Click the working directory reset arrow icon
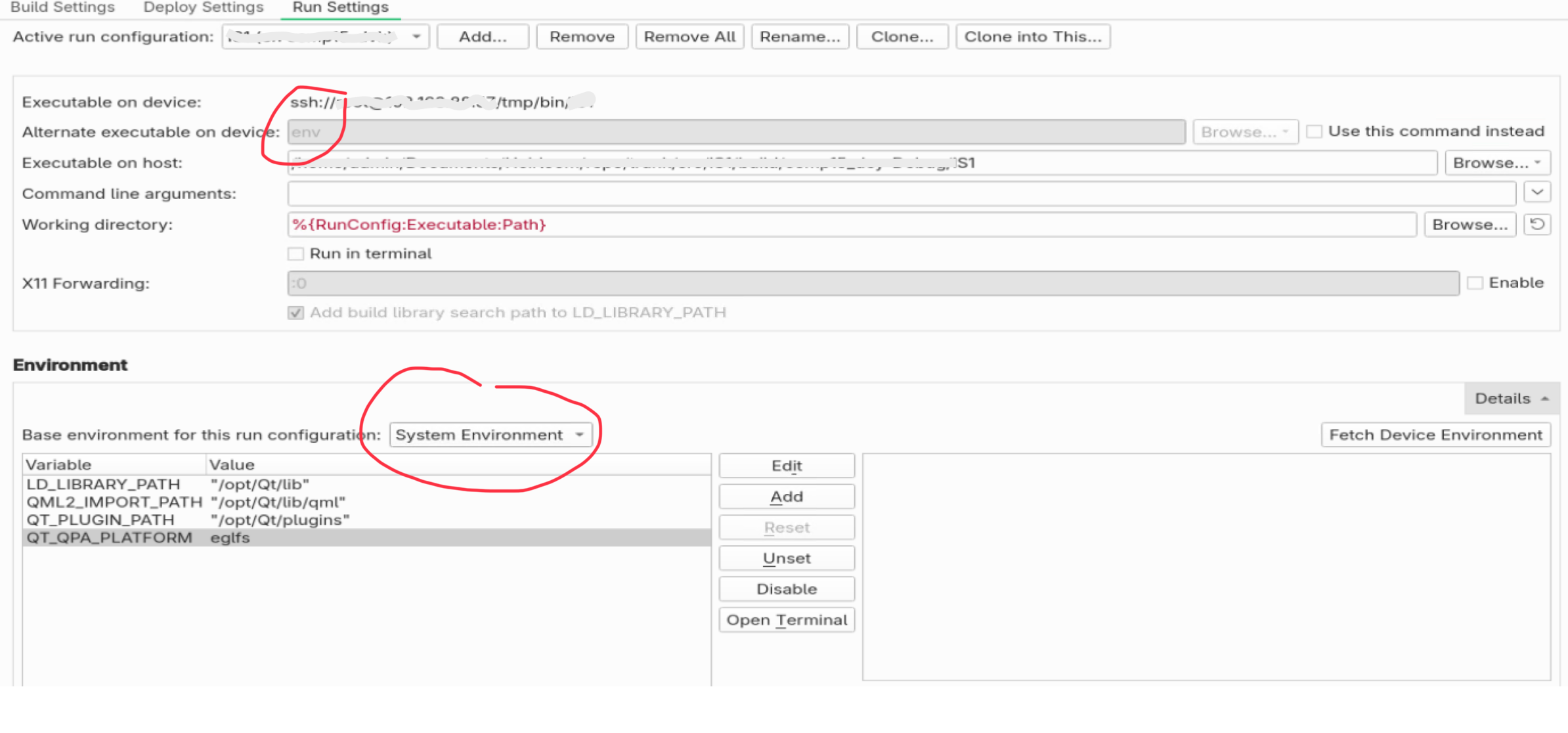The image size is (1568, 733). point(1537,225)
